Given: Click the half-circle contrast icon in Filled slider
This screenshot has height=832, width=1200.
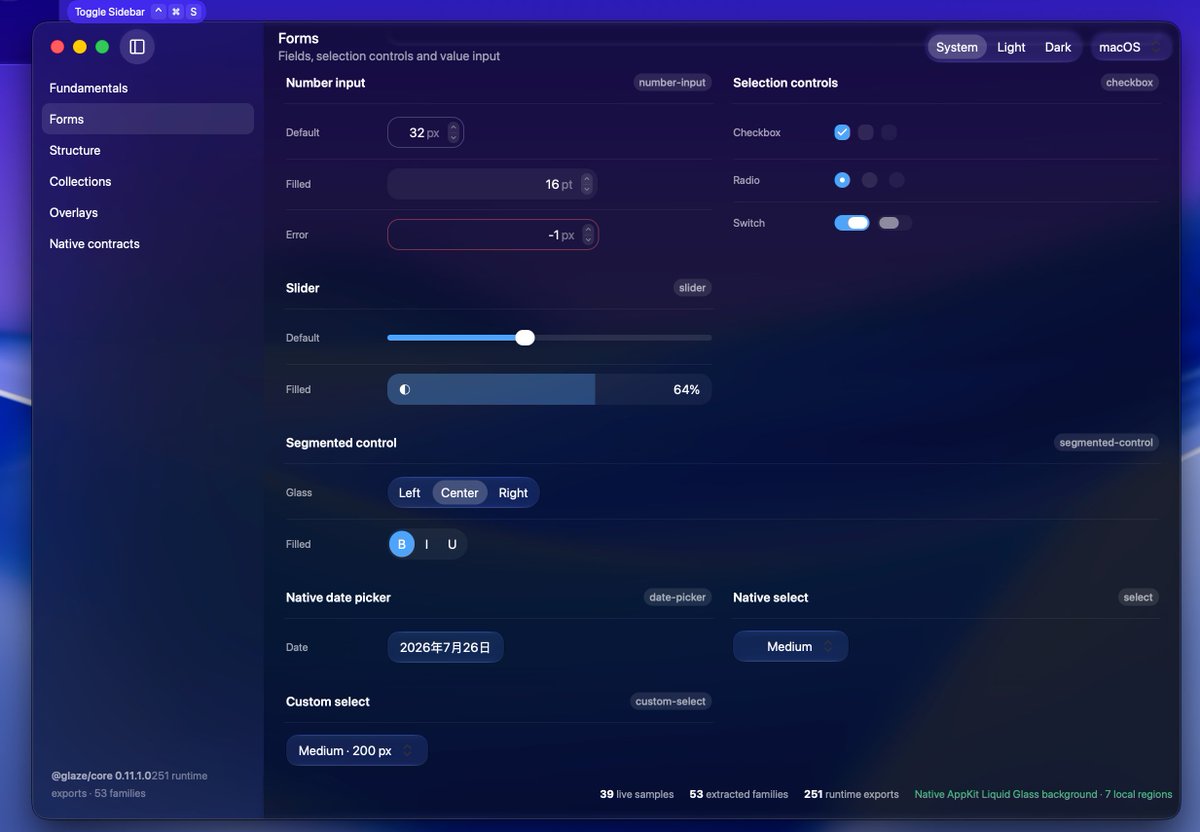Looking at the screenshot, I should (405, 389).
